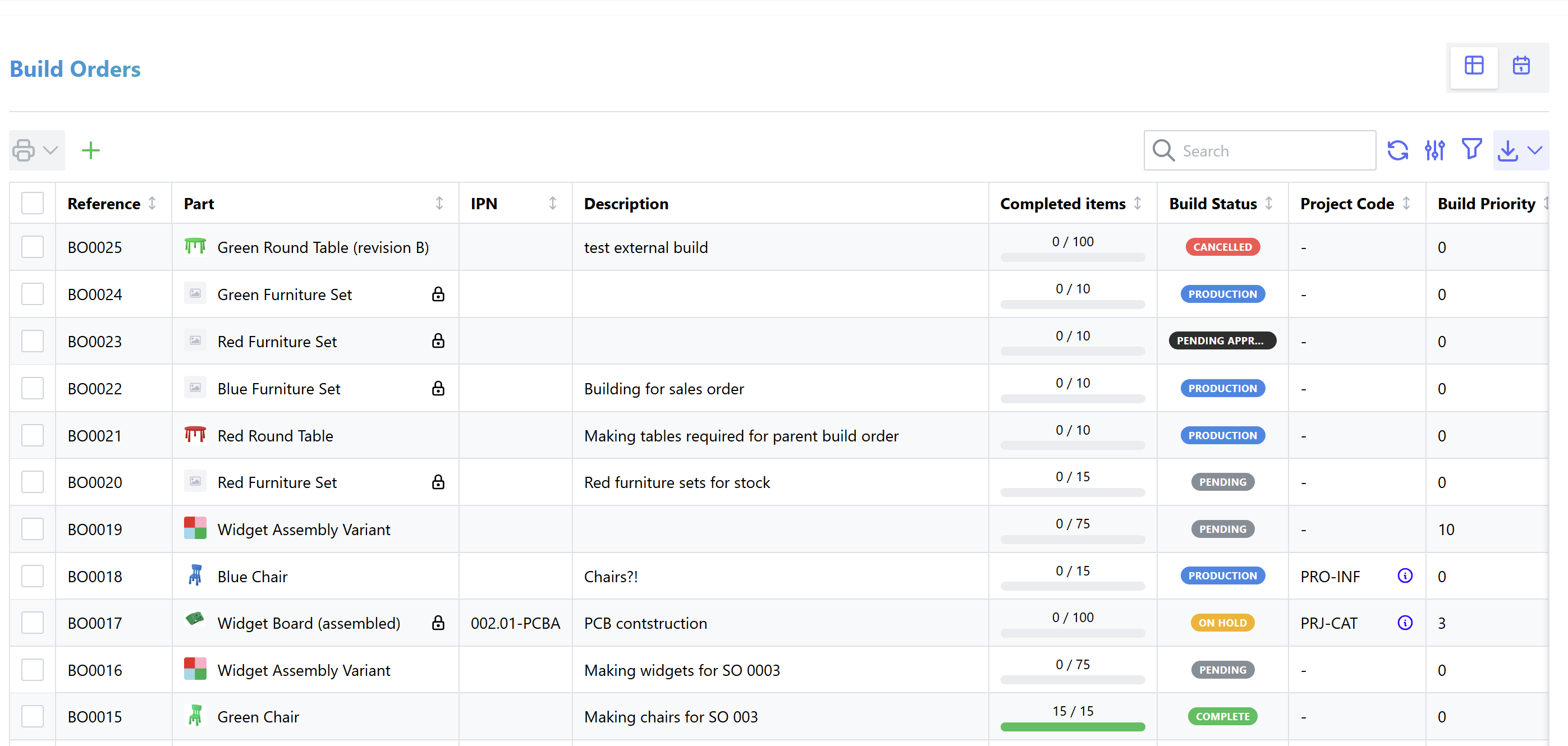Viewport: 1568px width, 746px height.
Task: Check the checkbox for BO0017
Action: click(x=32, y=623)
